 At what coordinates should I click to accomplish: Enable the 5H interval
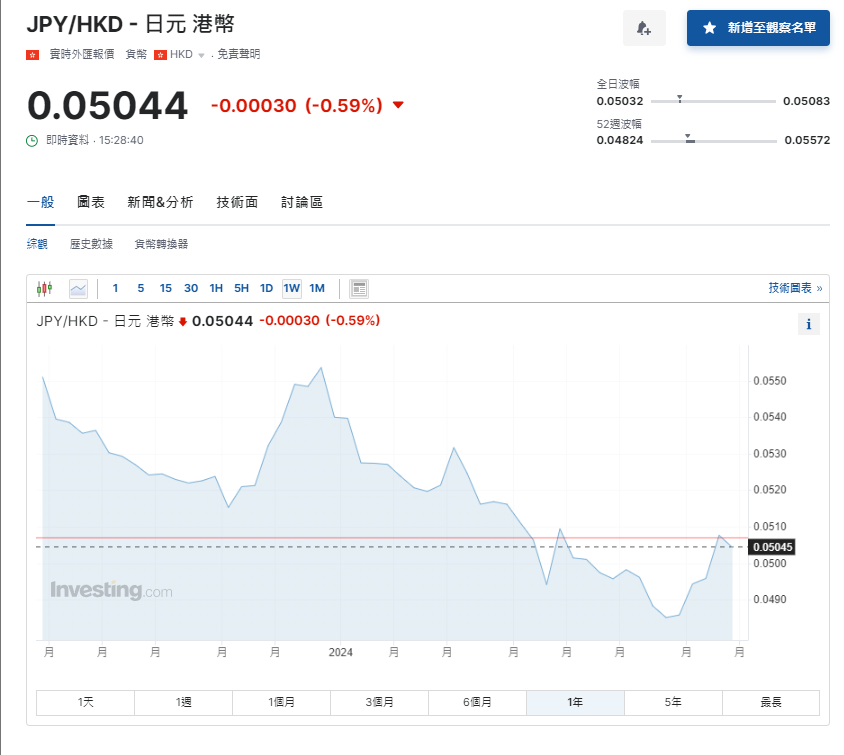coord(241,288)
